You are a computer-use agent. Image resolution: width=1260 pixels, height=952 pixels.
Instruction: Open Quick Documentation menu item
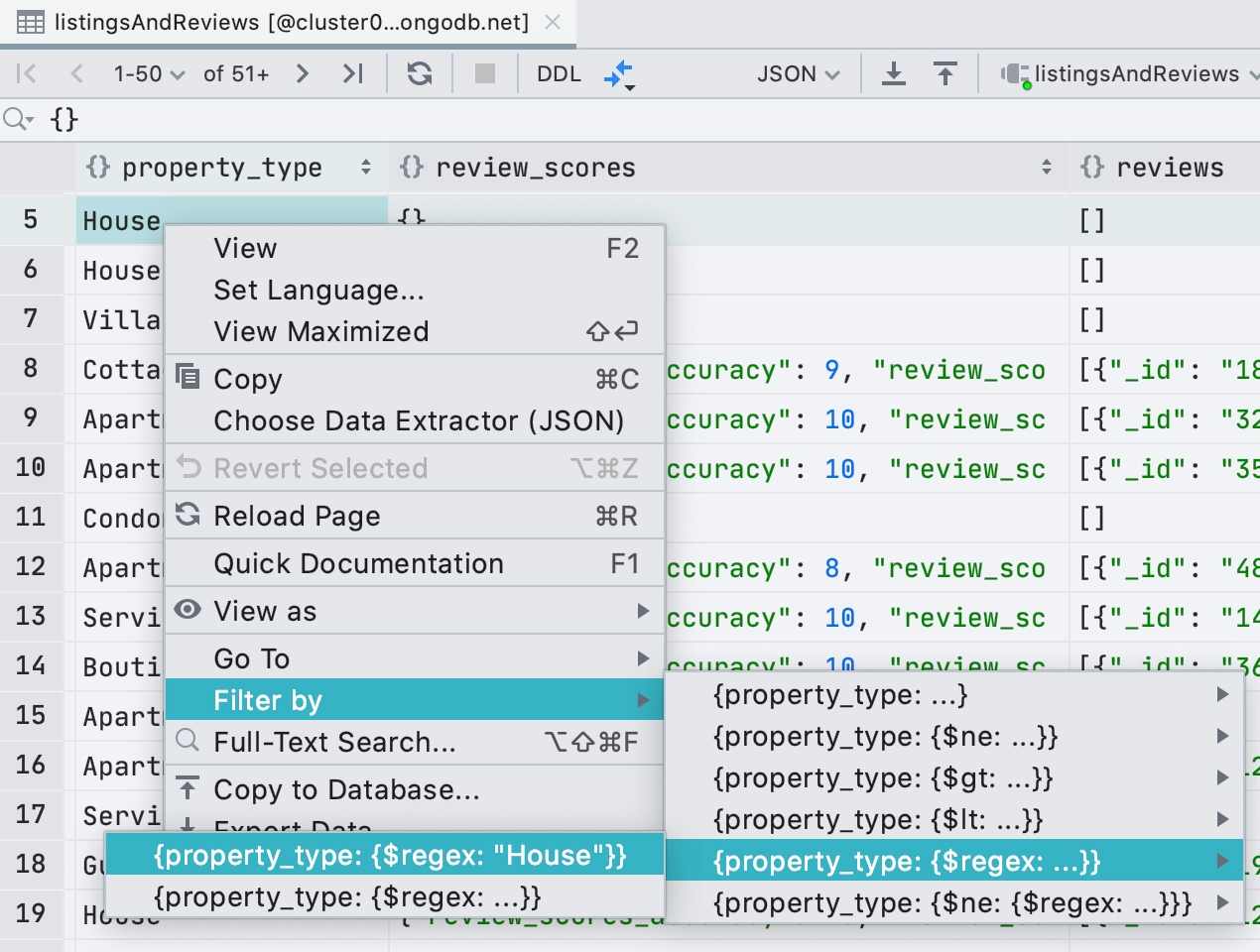tap(415, 564)
